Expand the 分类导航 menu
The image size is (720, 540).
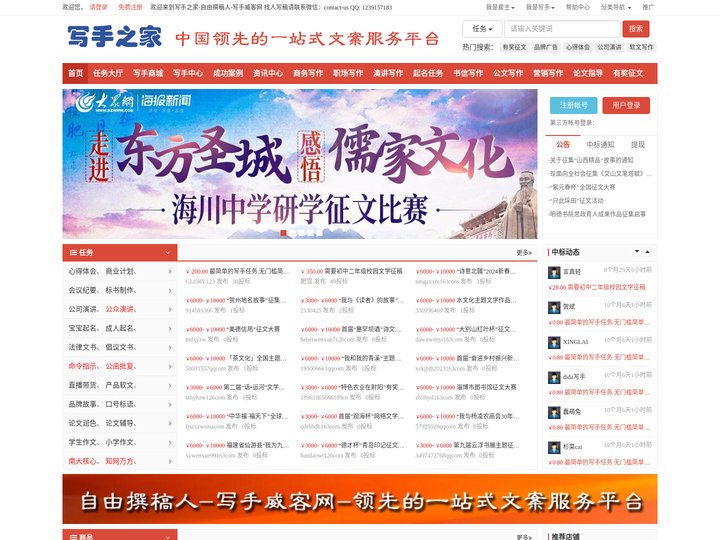click(616, 7)
